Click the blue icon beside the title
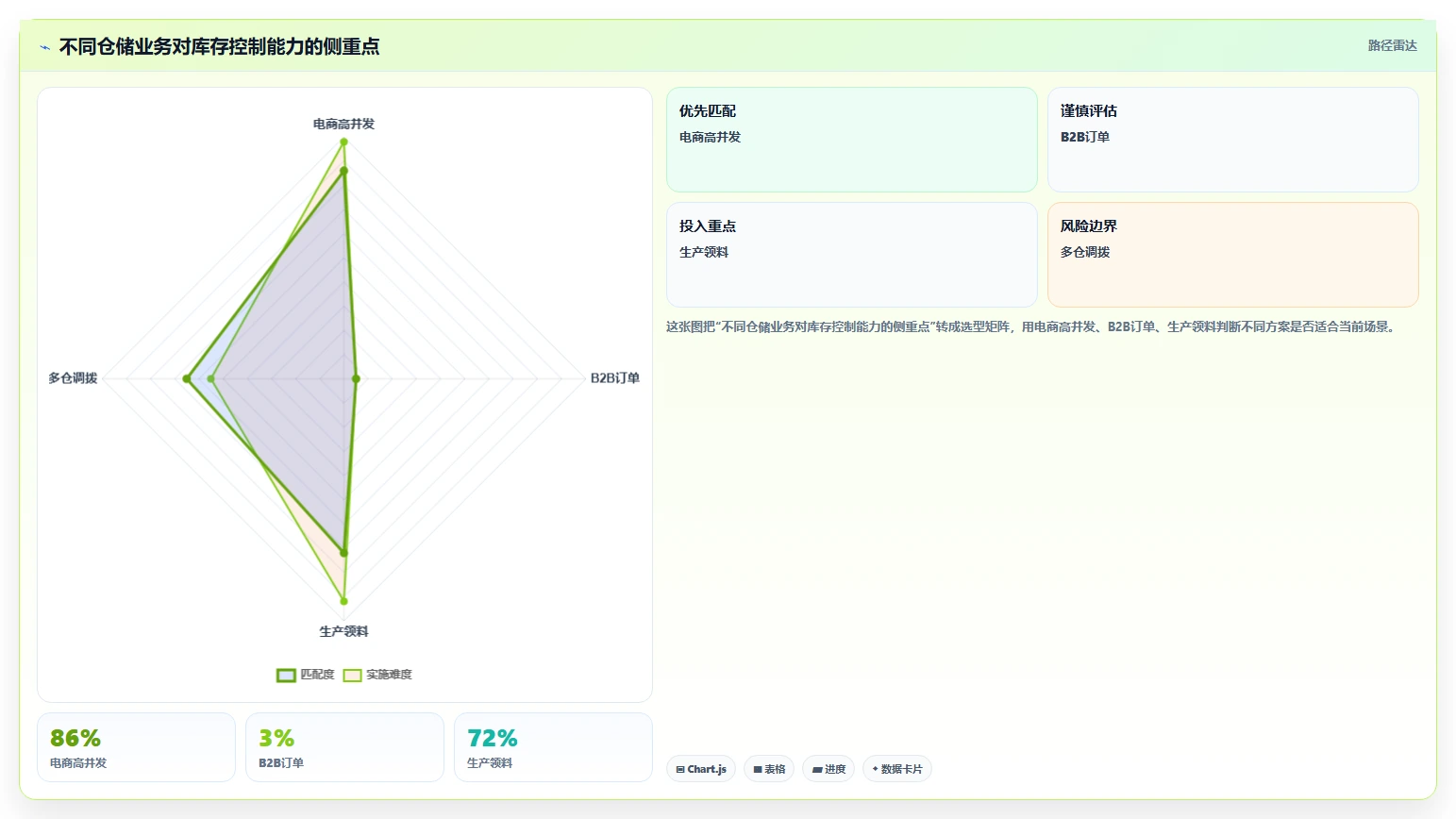The width and height of the screenshot is (1456, 819). click(x=44, y=47)
